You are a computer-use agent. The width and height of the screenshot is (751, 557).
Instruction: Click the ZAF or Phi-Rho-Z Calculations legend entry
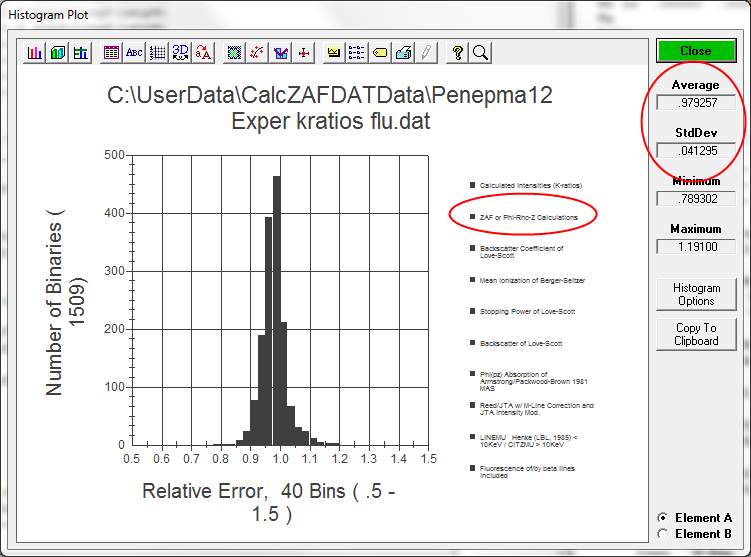[x=528, y=217]
